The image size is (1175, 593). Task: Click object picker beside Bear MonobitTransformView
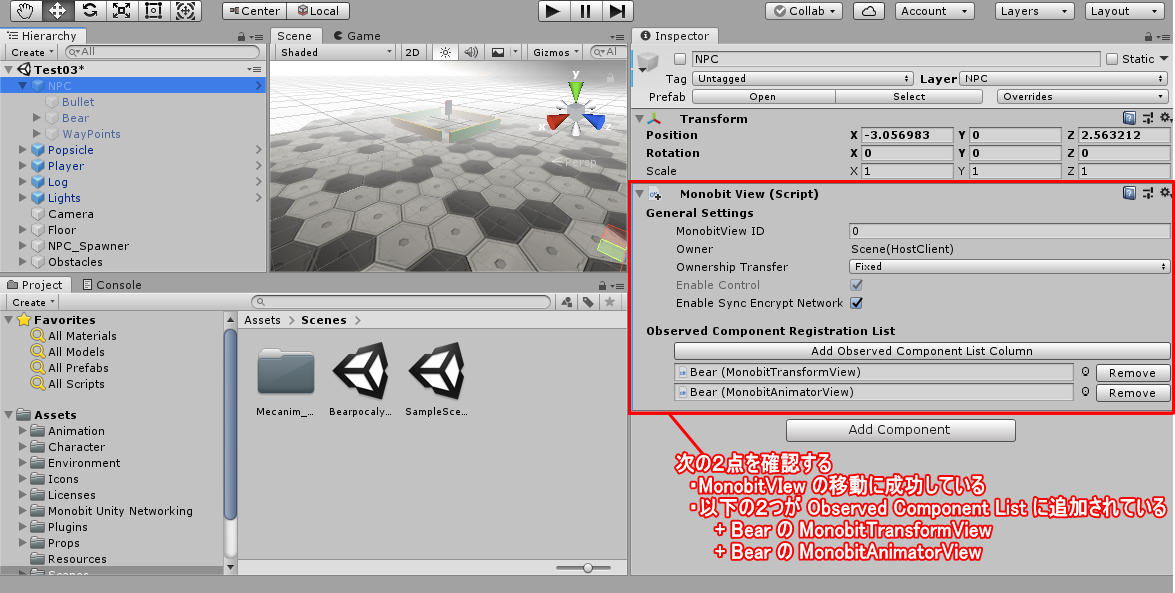pos(1085,372)
